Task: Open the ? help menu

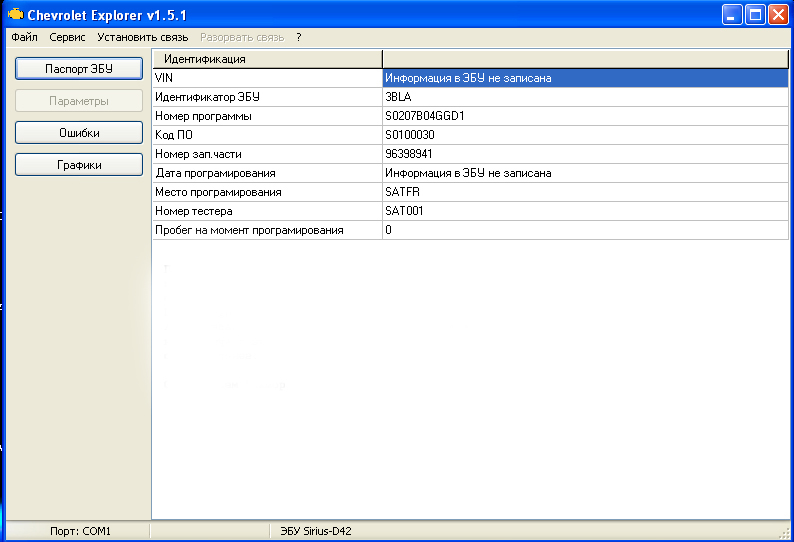Action: pyautogui.click(x=299, y=37)
